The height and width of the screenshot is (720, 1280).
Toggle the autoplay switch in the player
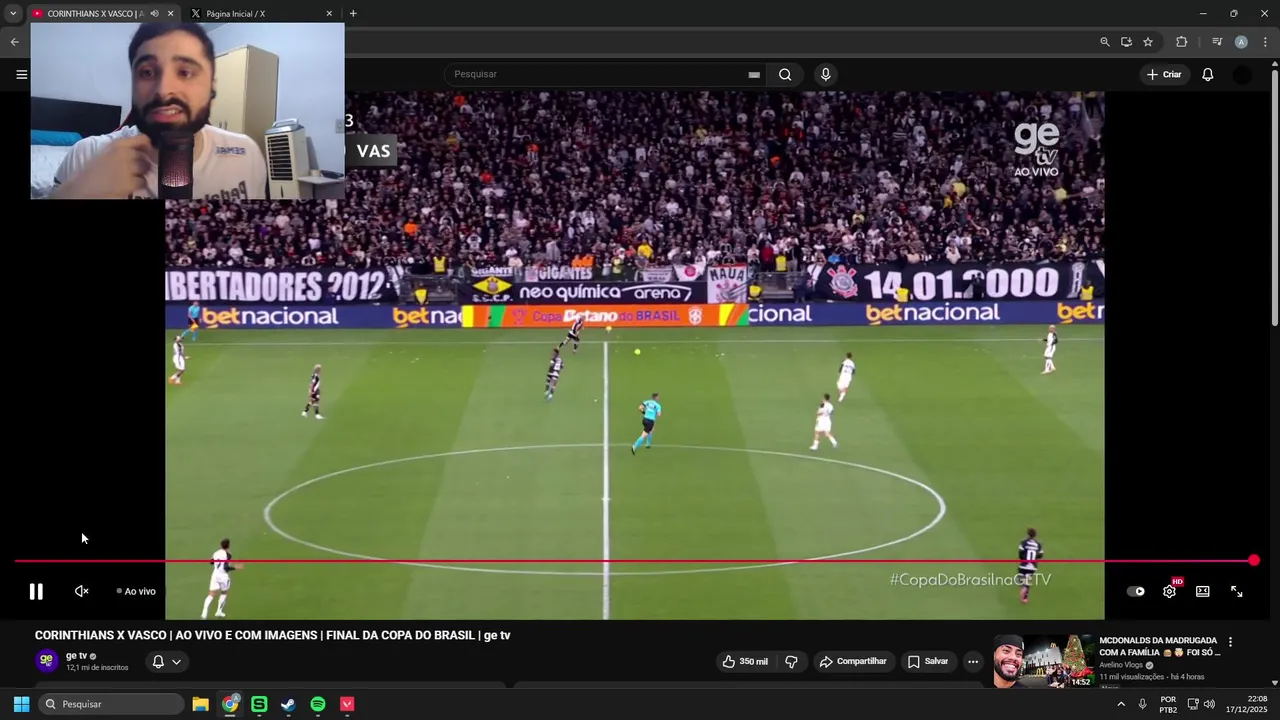click(1136, 591)
